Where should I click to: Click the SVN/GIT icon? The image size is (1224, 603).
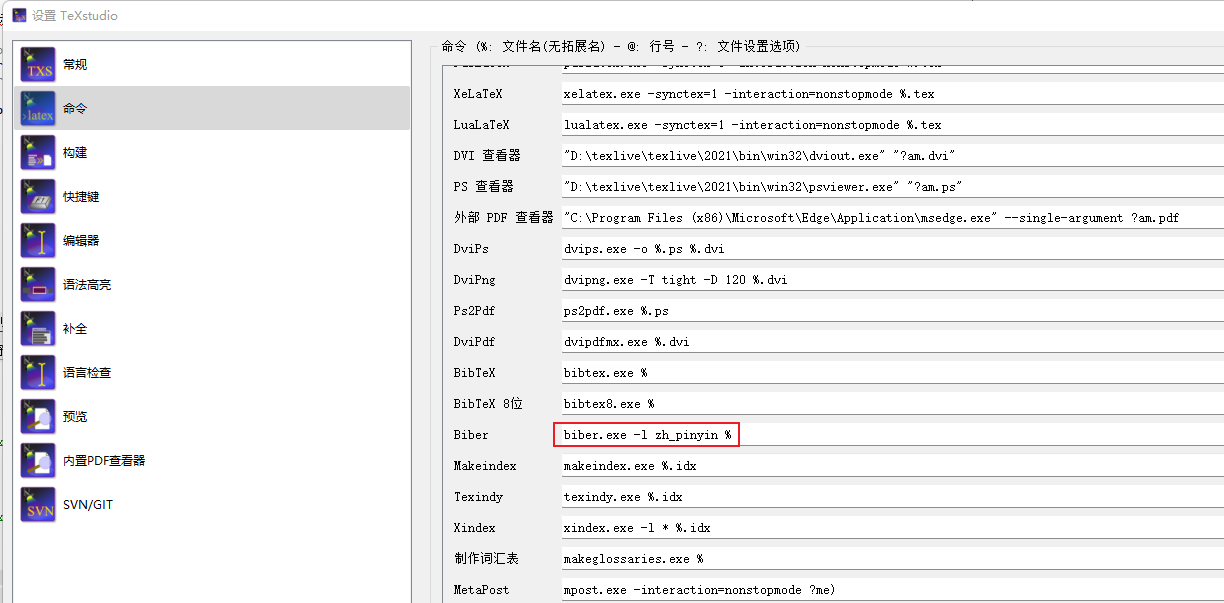(x=39, y=504)
